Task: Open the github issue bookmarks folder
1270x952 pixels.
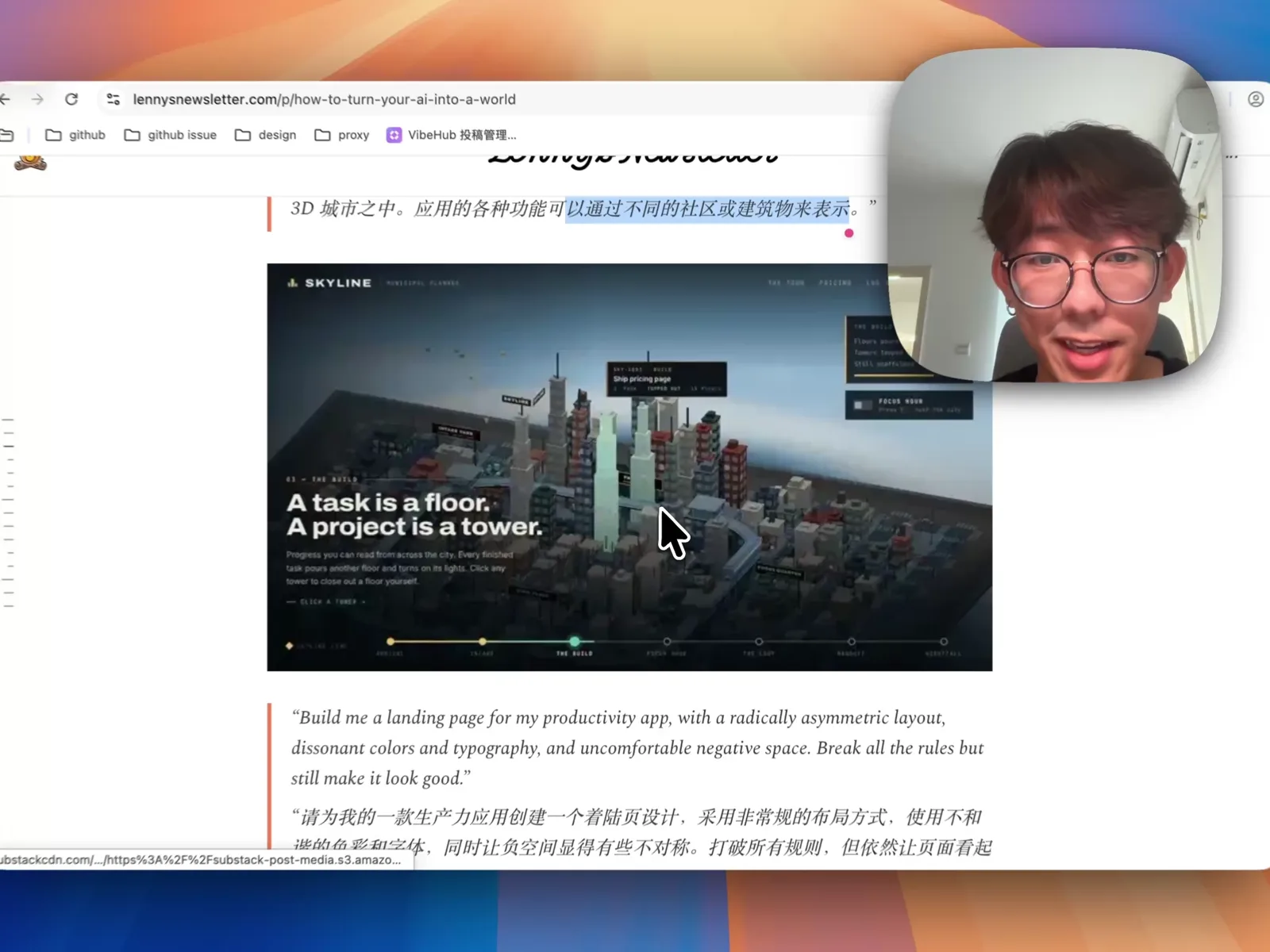Action: click(x=171, y=135)
